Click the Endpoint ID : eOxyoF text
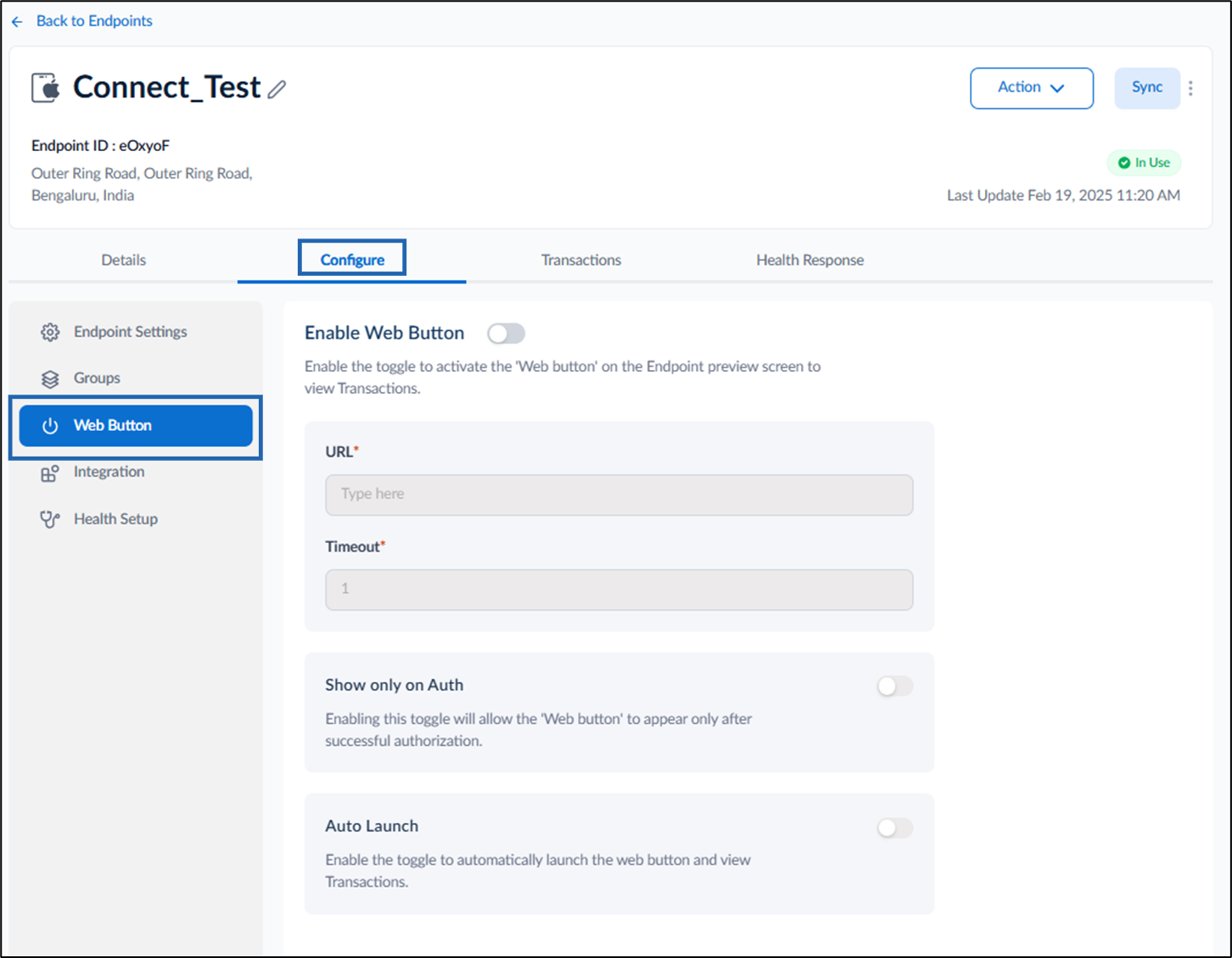This screenshot has height=958, width=1232. click(100, 146)
